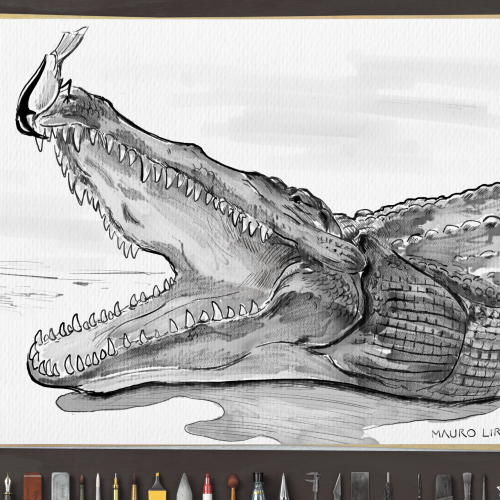The width and height of the screenshot is (500, 500).
Task: Select the thin brown paintbrush
Action: tap(134, 487)
